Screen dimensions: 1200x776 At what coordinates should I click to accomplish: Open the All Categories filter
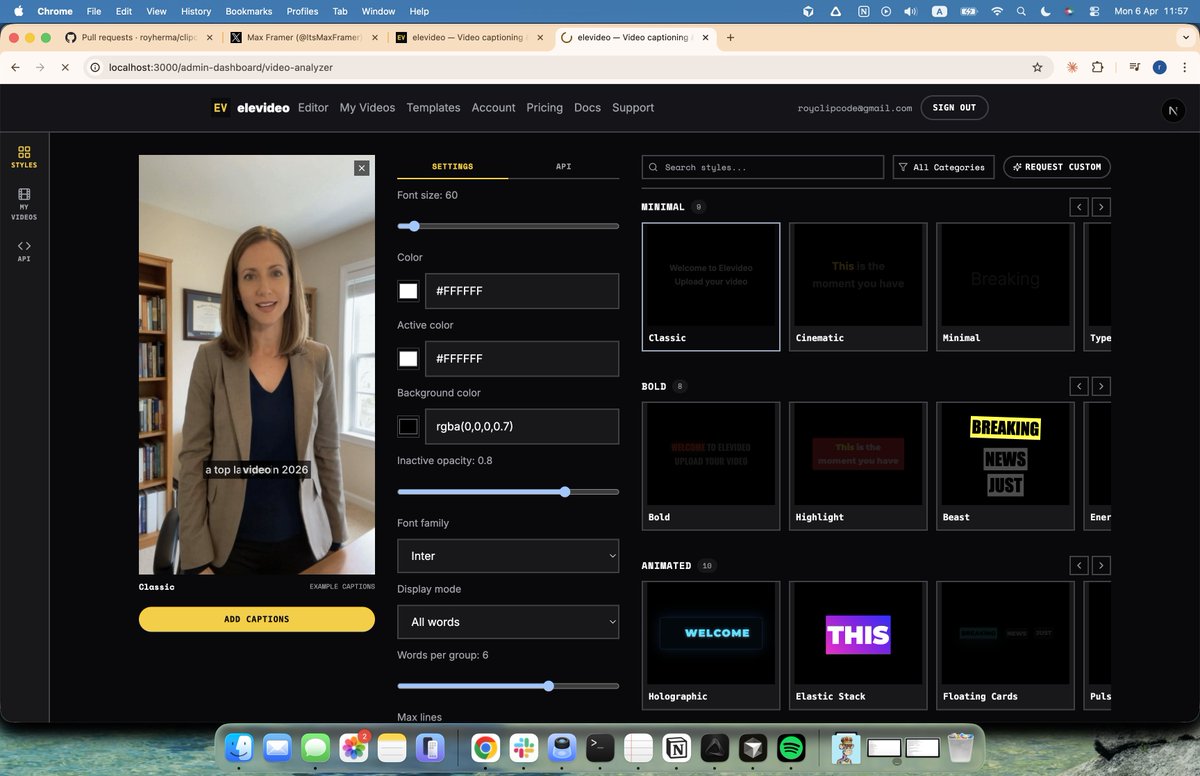click(943, 167)
